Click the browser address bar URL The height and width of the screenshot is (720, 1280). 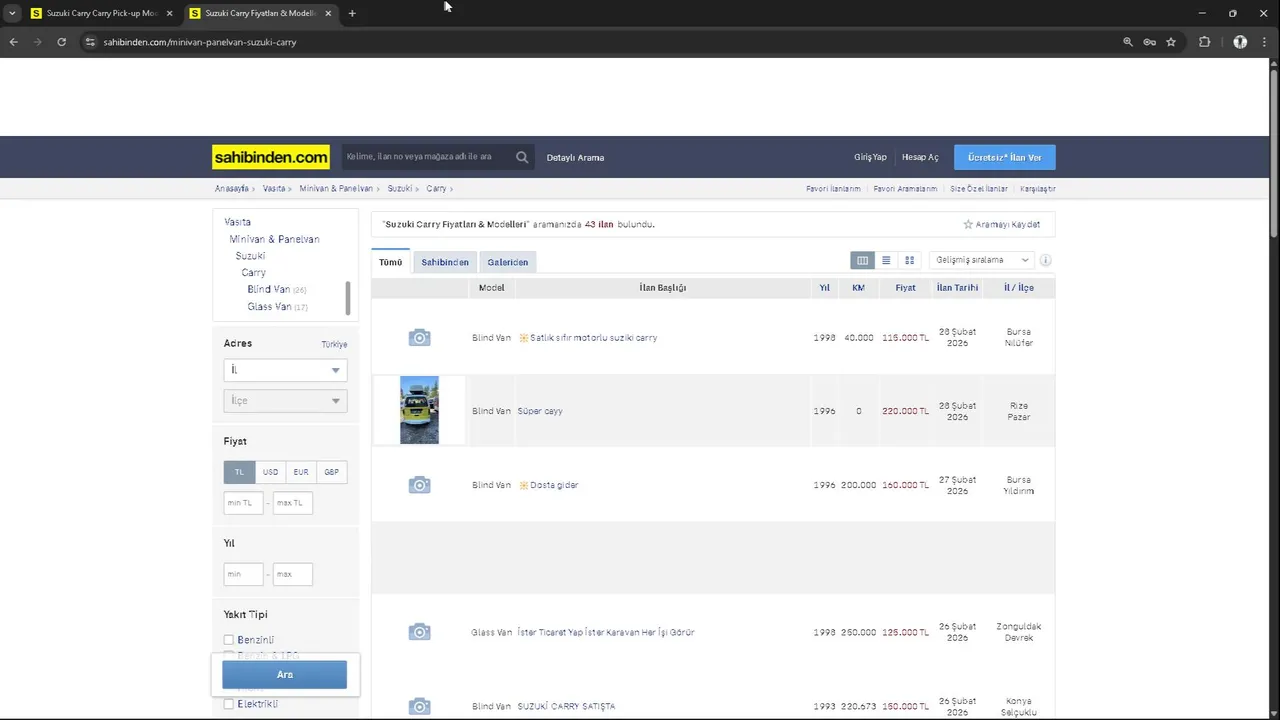[200, 42]
